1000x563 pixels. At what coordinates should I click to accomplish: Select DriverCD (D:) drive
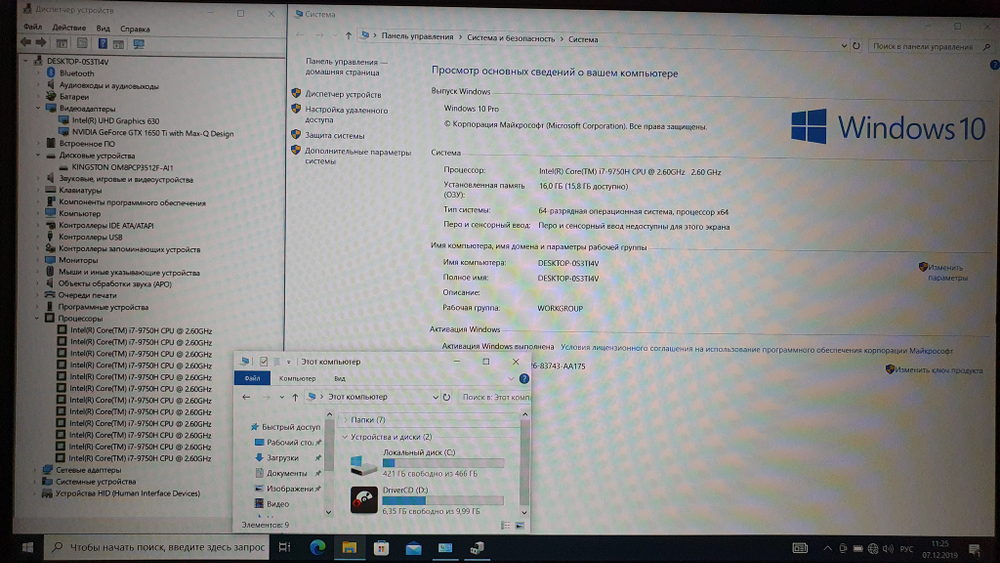tap(427, 501)
